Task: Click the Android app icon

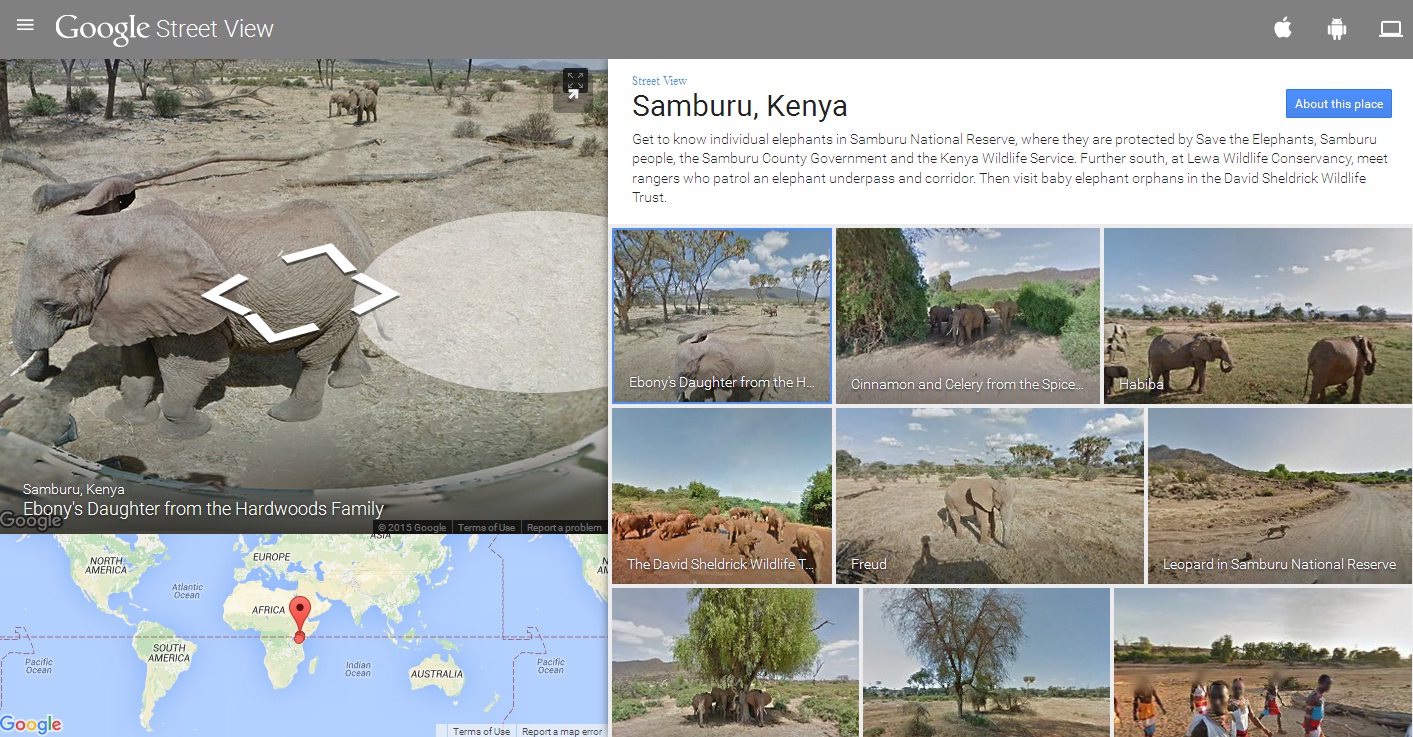Action: (x=1336, y=29)
